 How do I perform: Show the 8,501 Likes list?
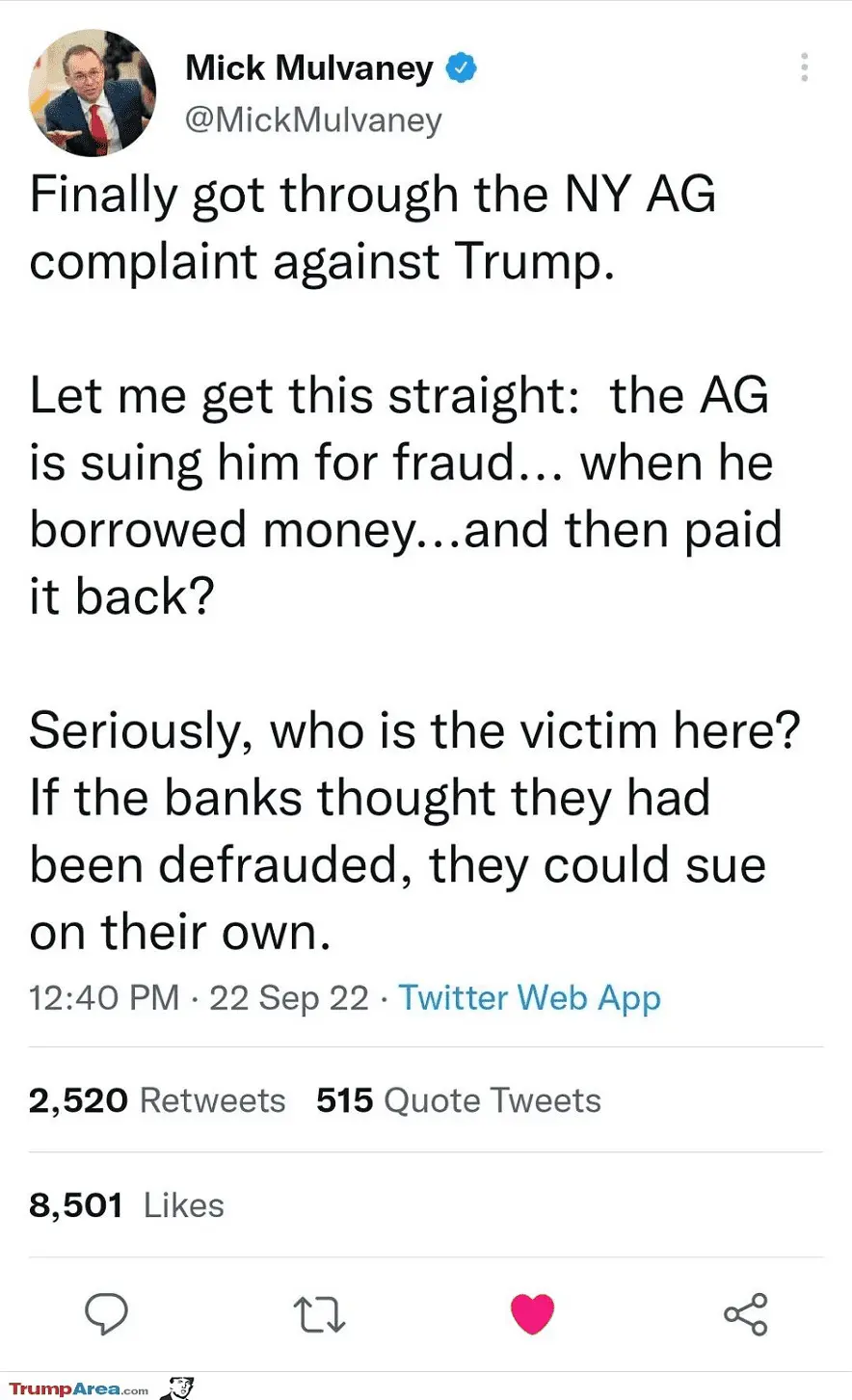tap(126, 1205)
